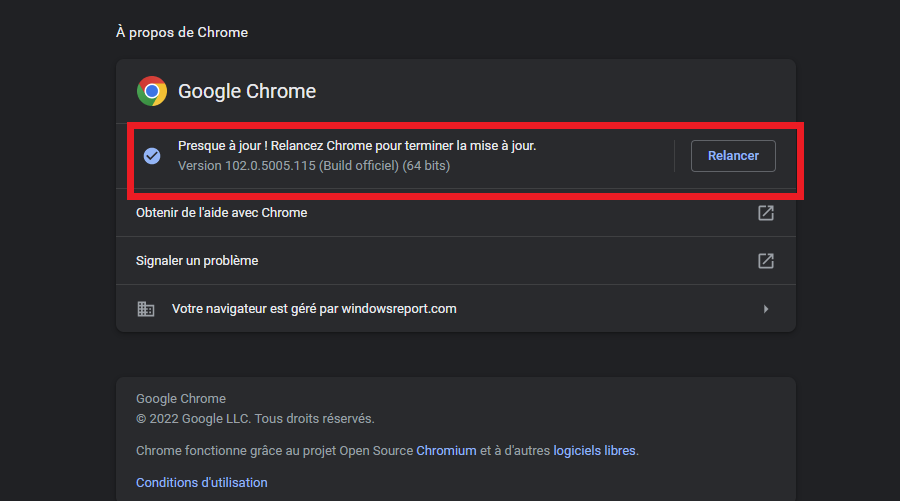Open external link icon for Chrome help
The height and width of the screenshot is (501, 900).
766,213
